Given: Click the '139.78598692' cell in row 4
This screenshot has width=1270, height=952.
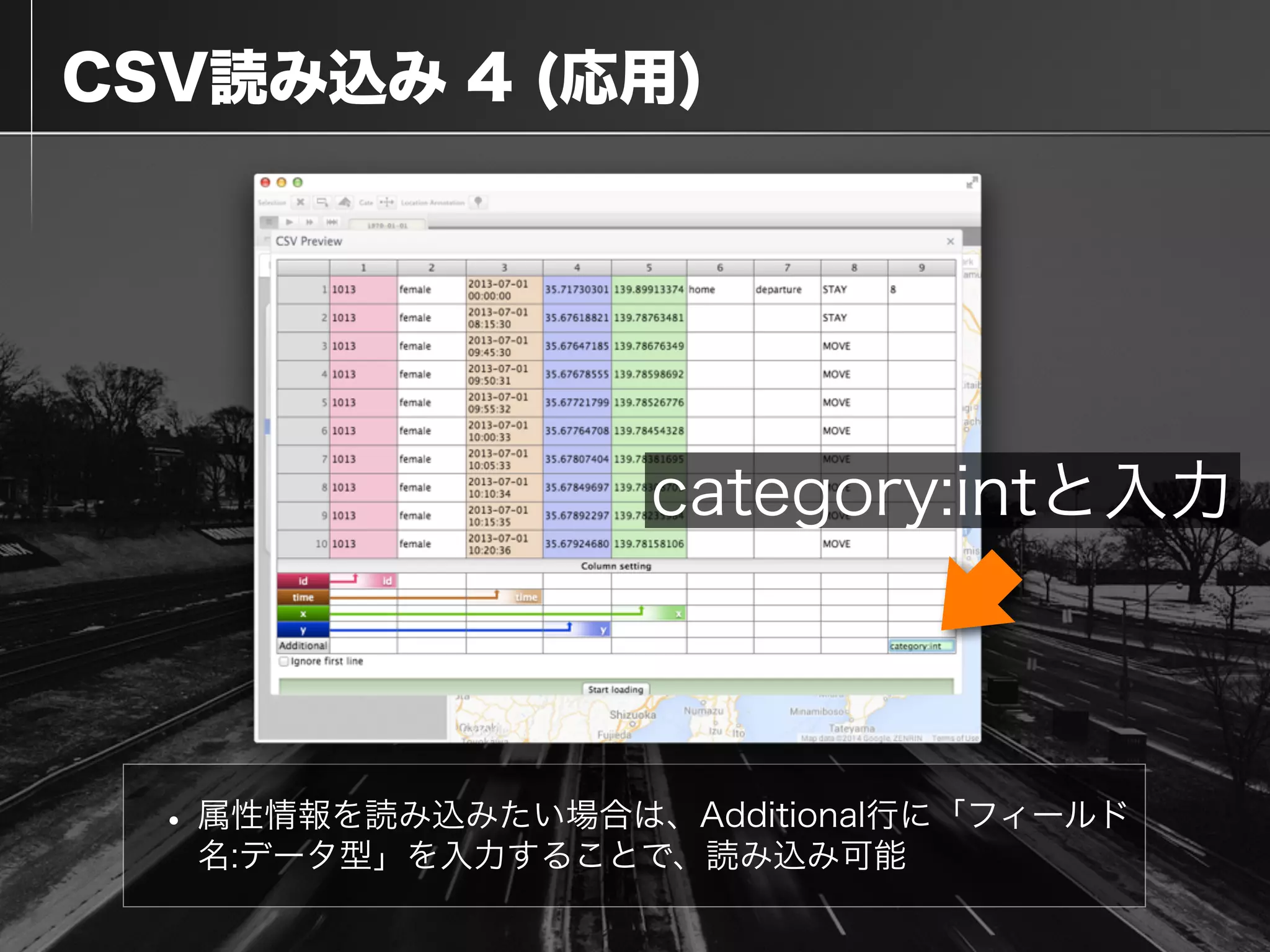Looking at the screenshot, I should tap(649, 374).
